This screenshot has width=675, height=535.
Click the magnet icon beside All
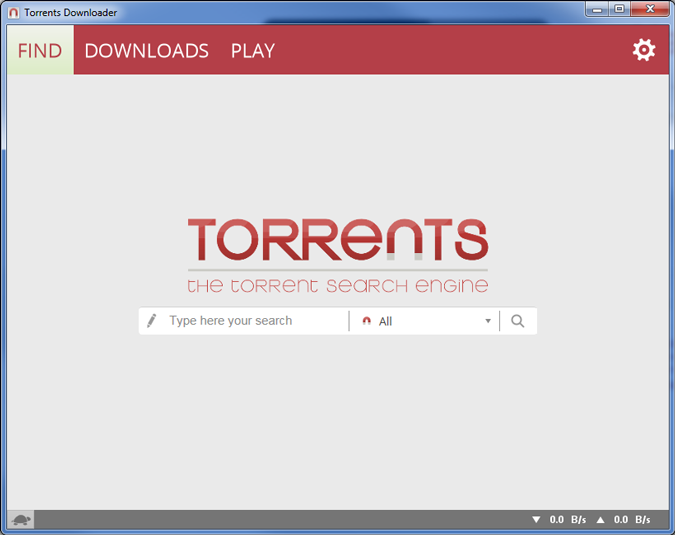366,321
